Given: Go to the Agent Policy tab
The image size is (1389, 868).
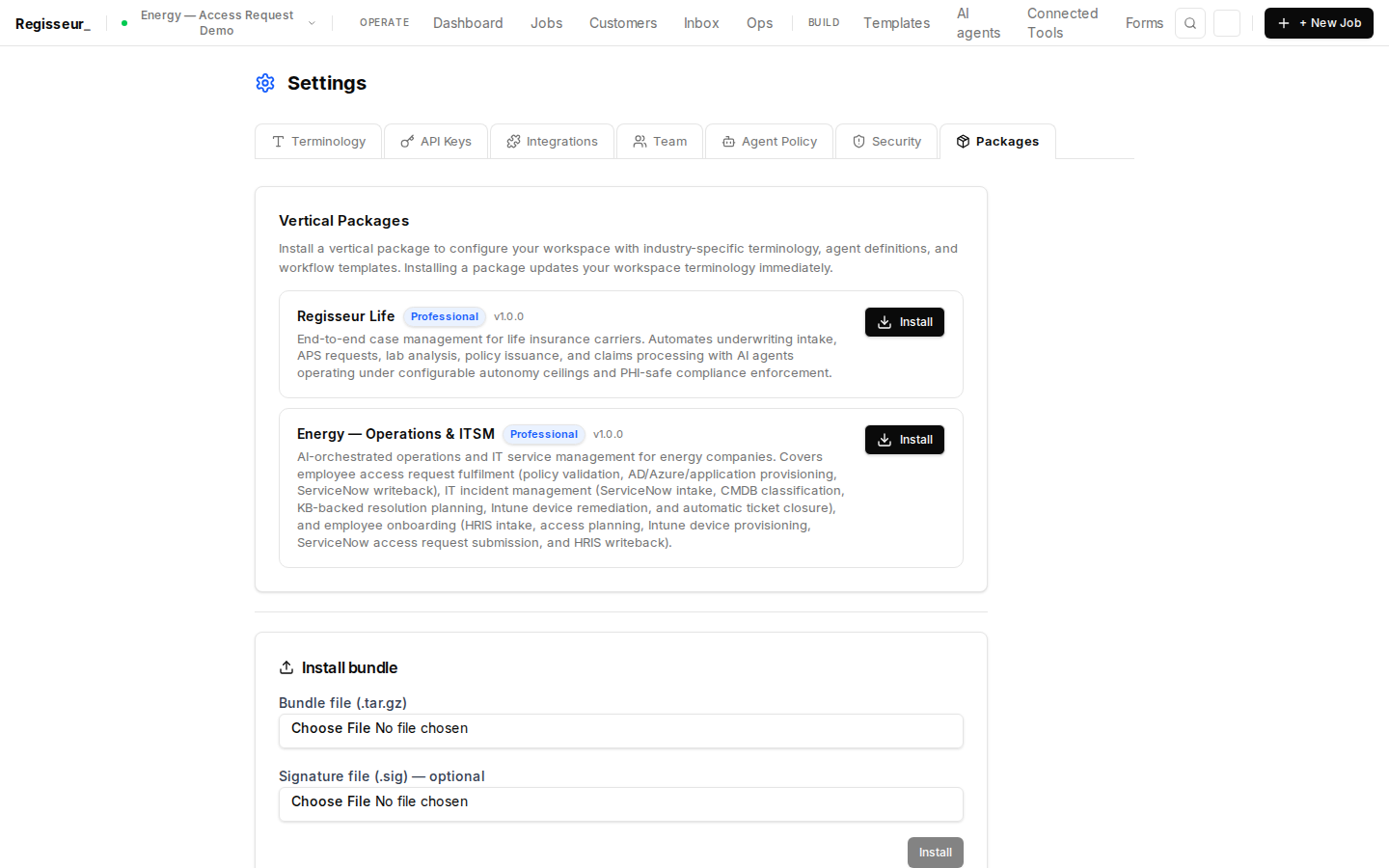Looking at the screenshot, I should coord(769,142).
